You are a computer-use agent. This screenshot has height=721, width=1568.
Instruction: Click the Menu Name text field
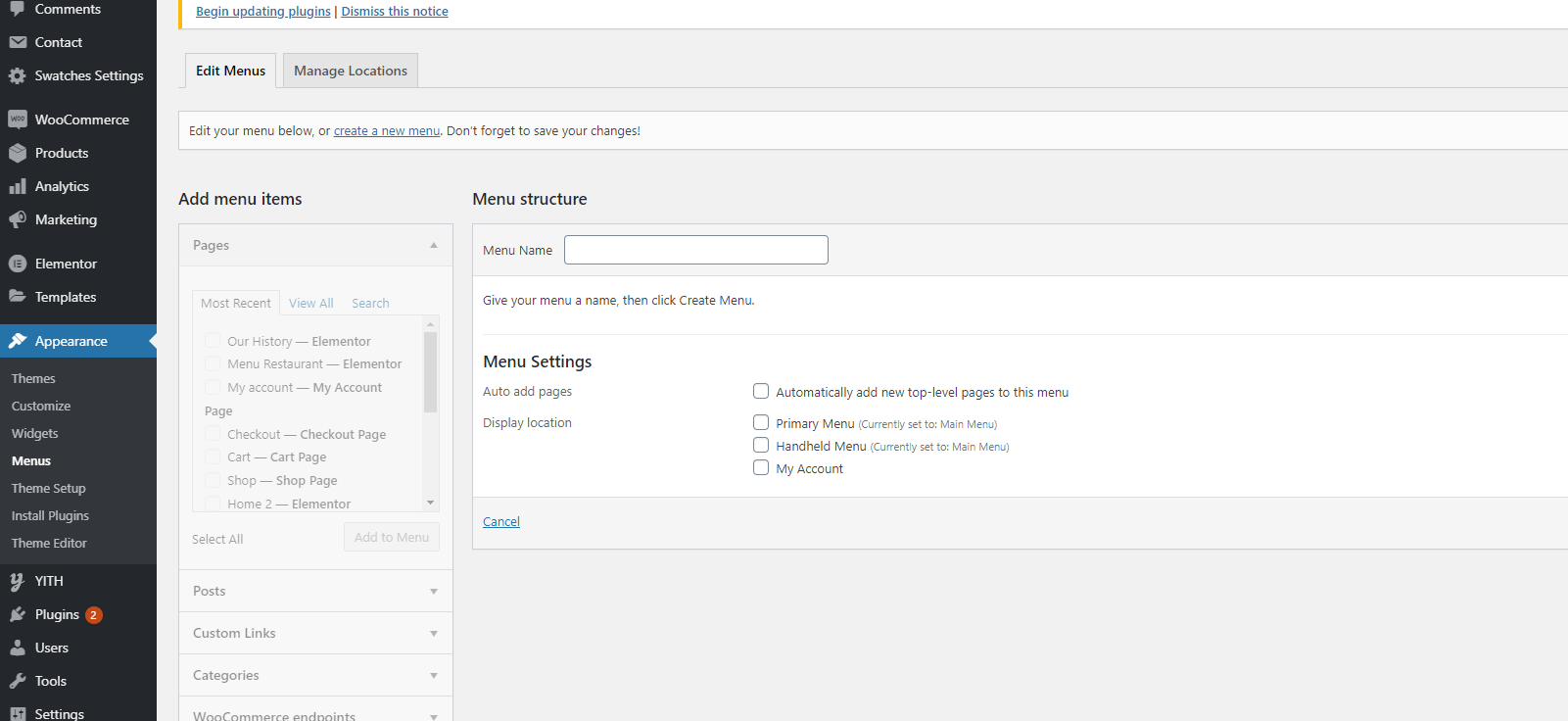coord(696,250)
